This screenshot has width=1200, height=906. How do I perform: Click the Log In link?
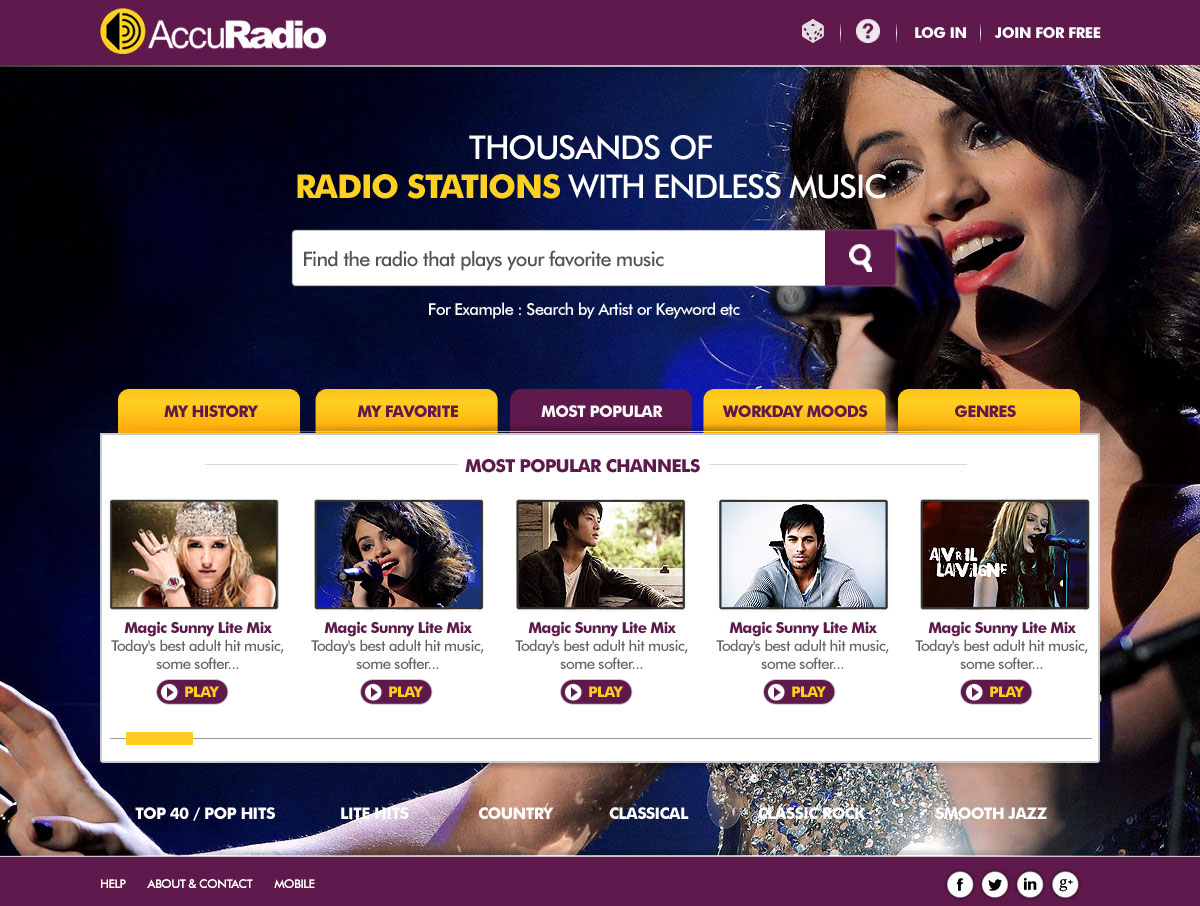(x=940, y=33)
